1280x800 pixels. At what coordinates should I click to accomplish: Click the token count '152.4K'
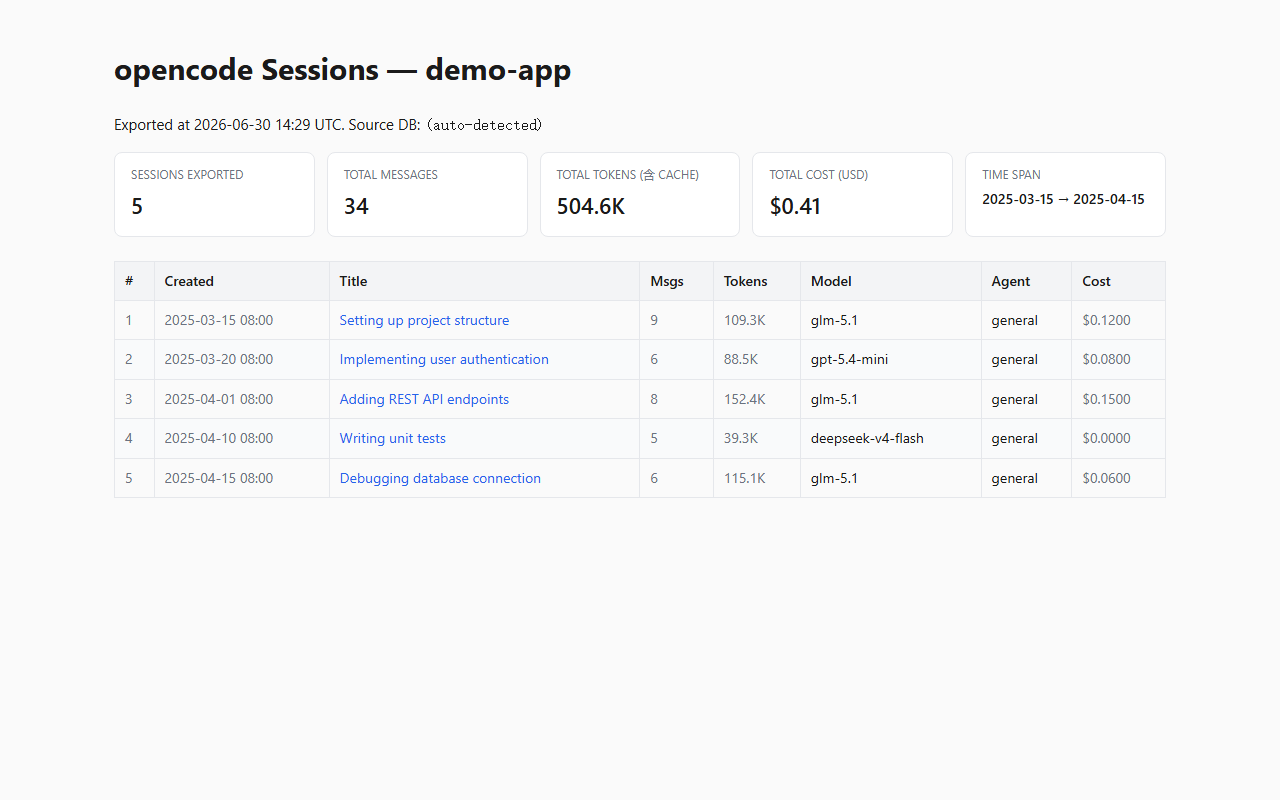pos(745,399)
